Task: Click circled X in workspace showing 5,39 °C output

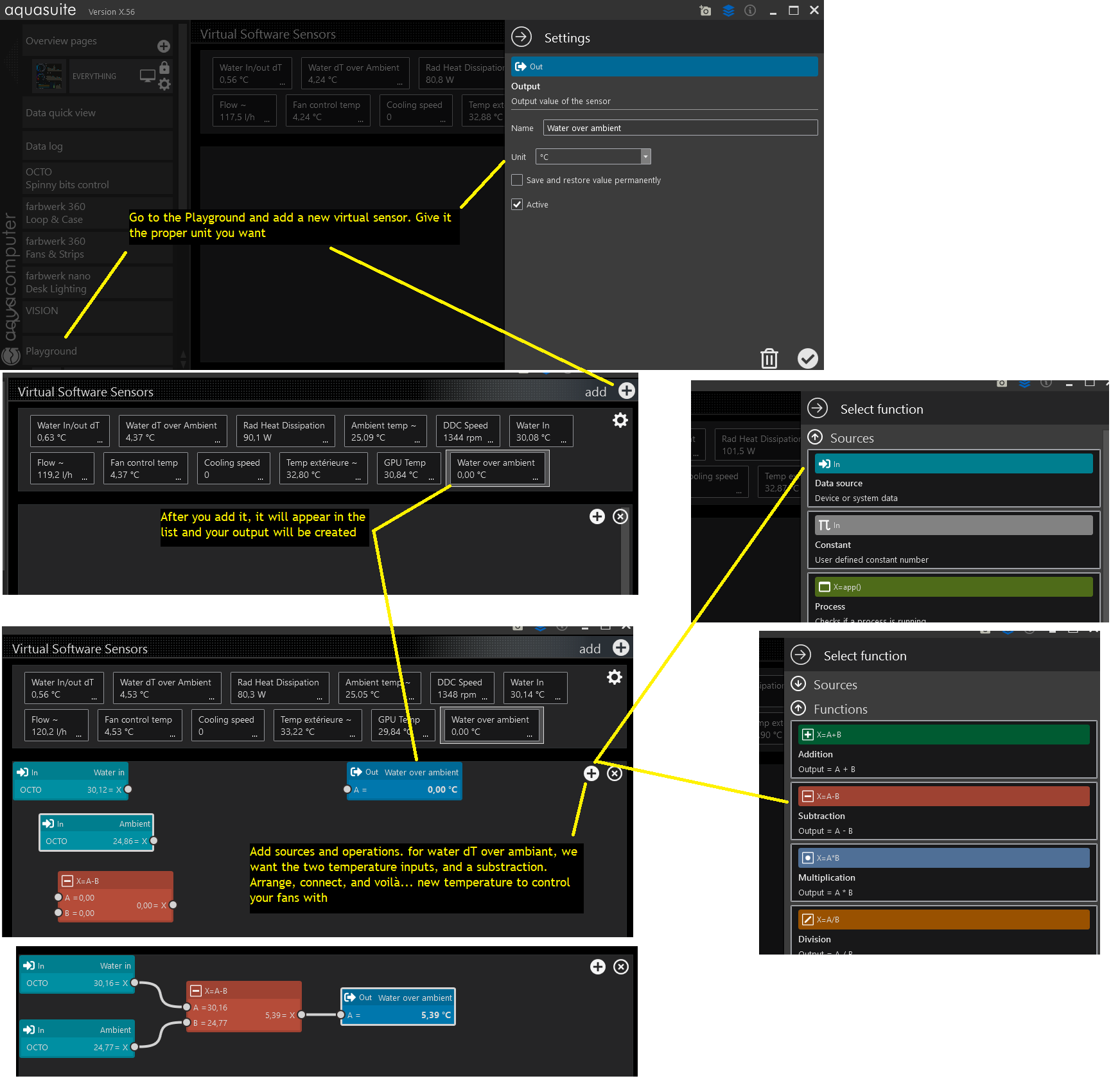Action: 621,967
